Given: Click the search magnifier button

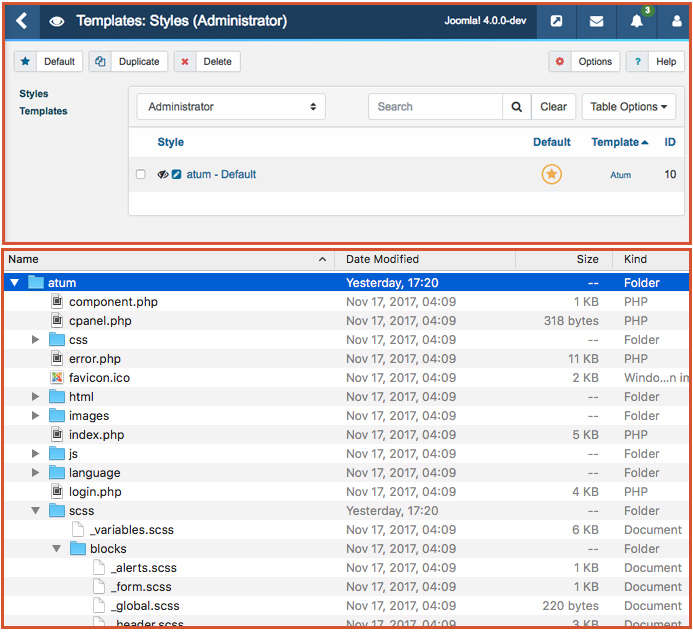Looking at the screenshot, I should 516,107.
